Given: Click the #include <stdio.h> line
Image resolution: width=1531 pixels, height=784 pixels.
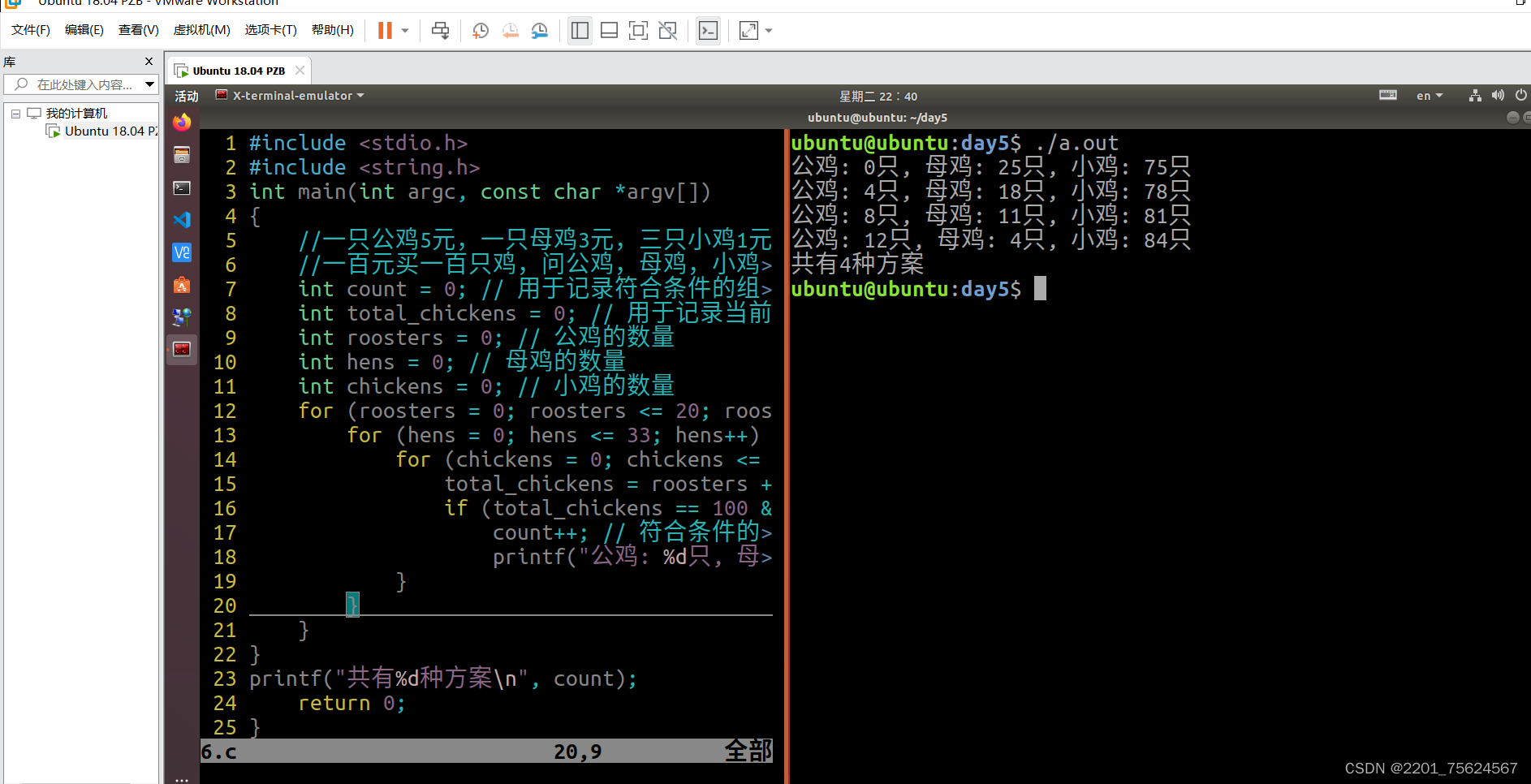Looking at the screenshot, I should pos(358,143).
